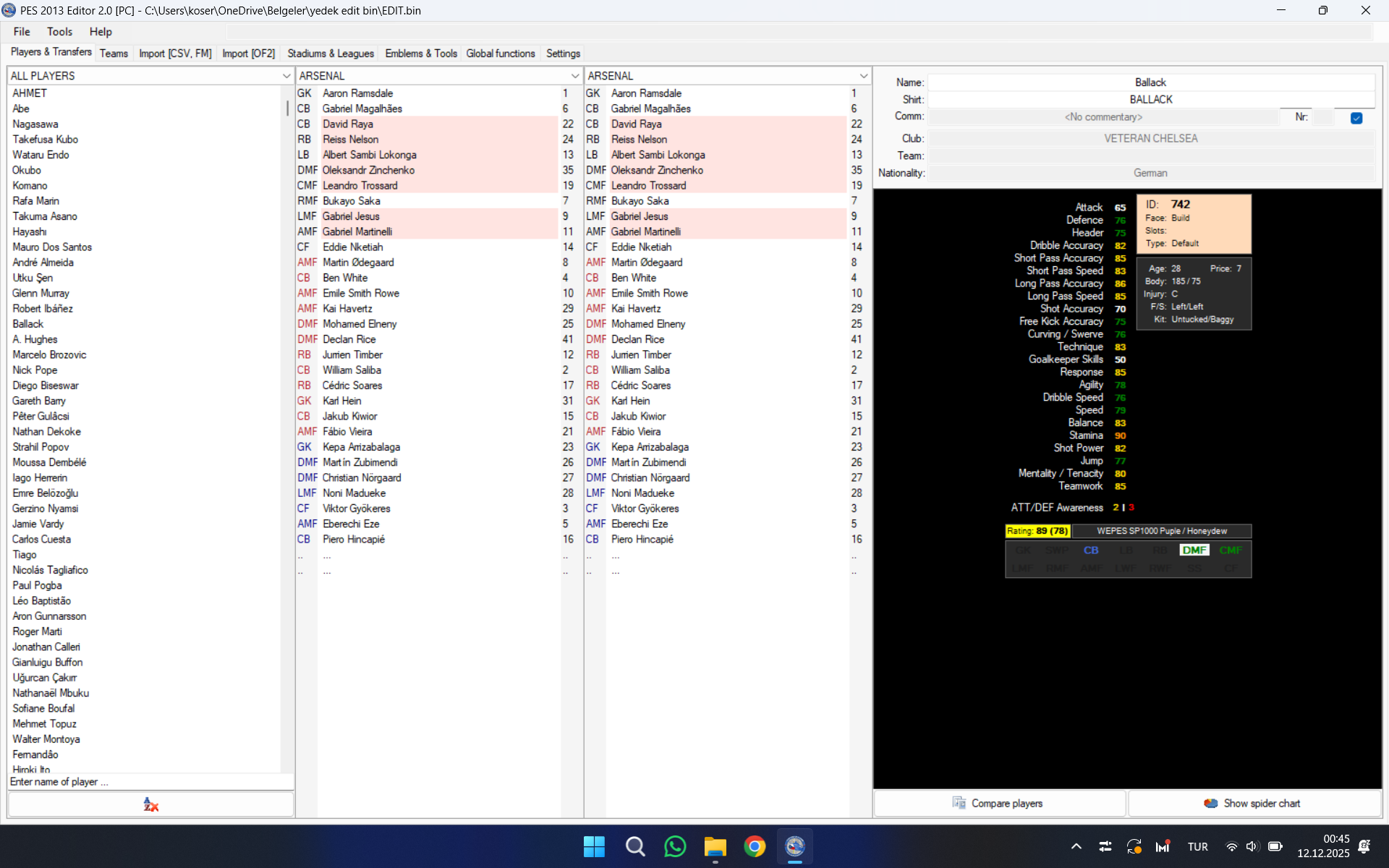
Task: Click the Shirt field showing BALLACK
Action: coord(1150,100)
